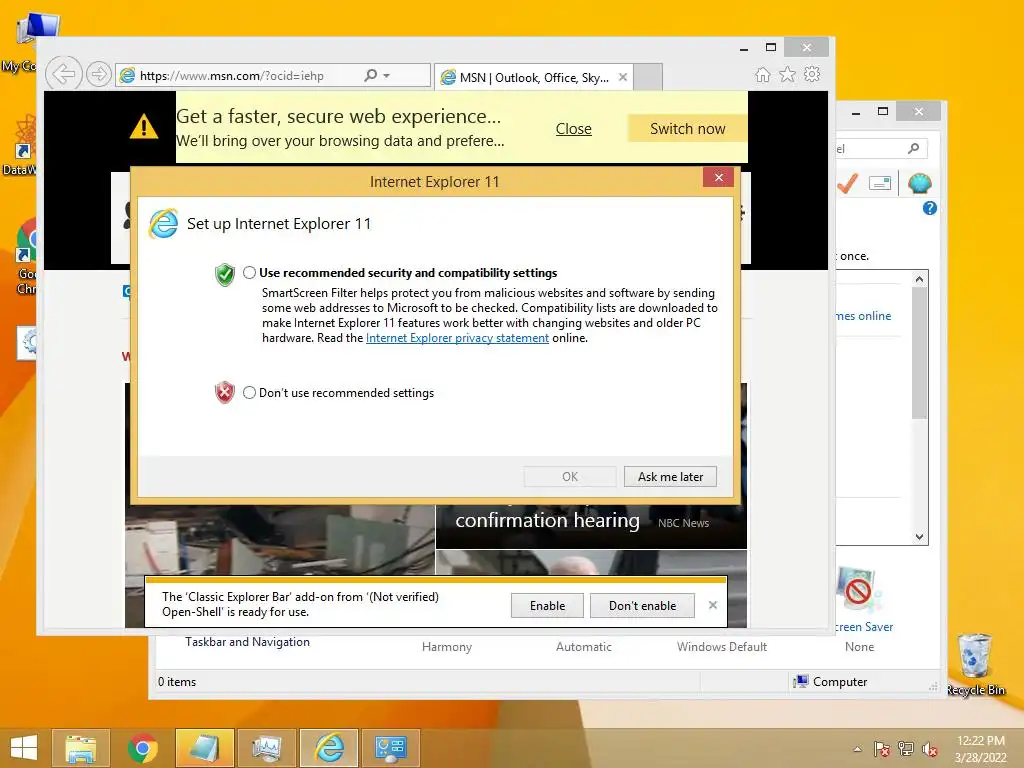
Task: Click 'confirmation hearing' news headline
Action: [x=547, y=520]
